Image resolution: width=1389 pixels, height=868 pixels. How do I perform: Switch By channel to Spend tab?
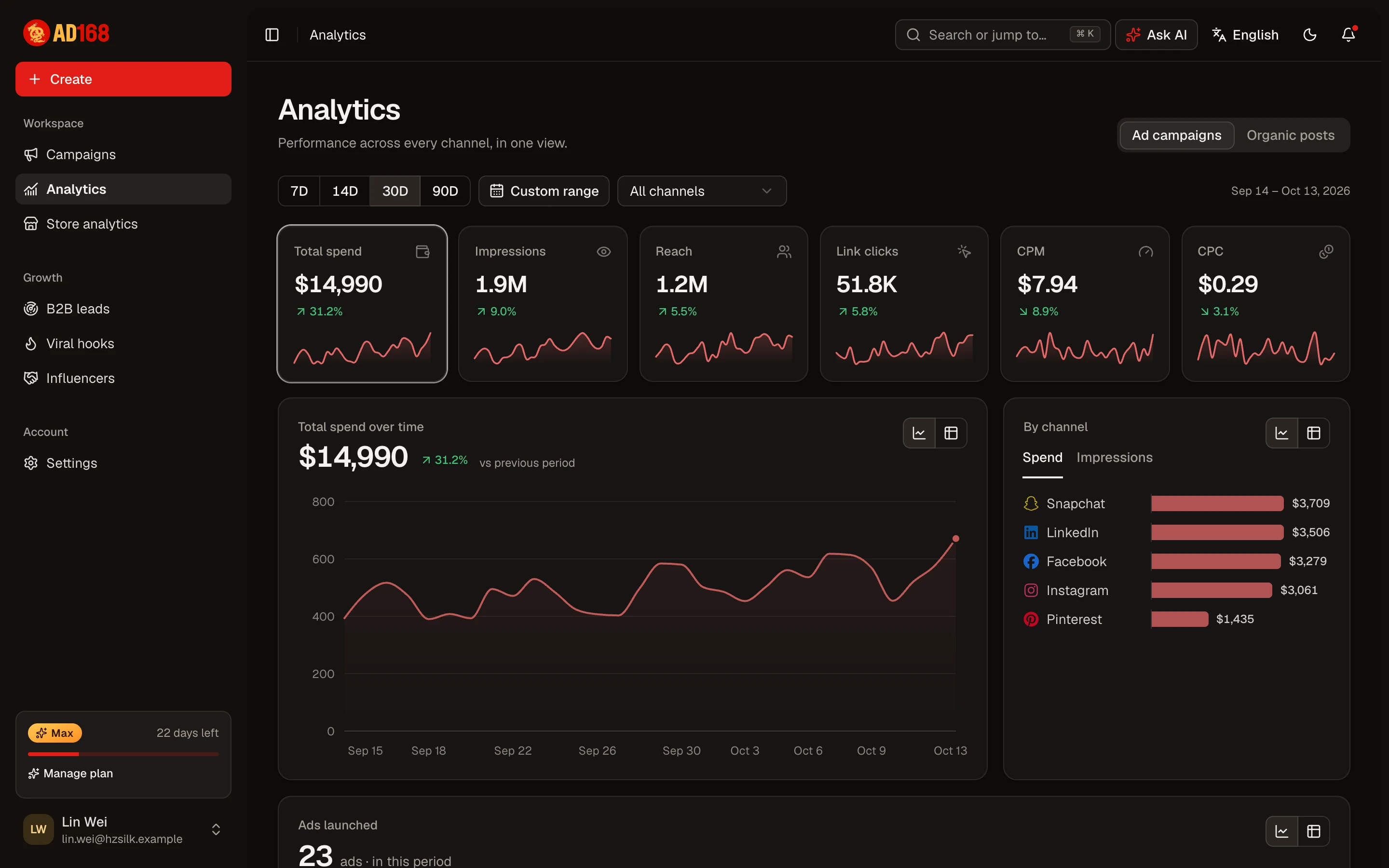(1042, 458)
